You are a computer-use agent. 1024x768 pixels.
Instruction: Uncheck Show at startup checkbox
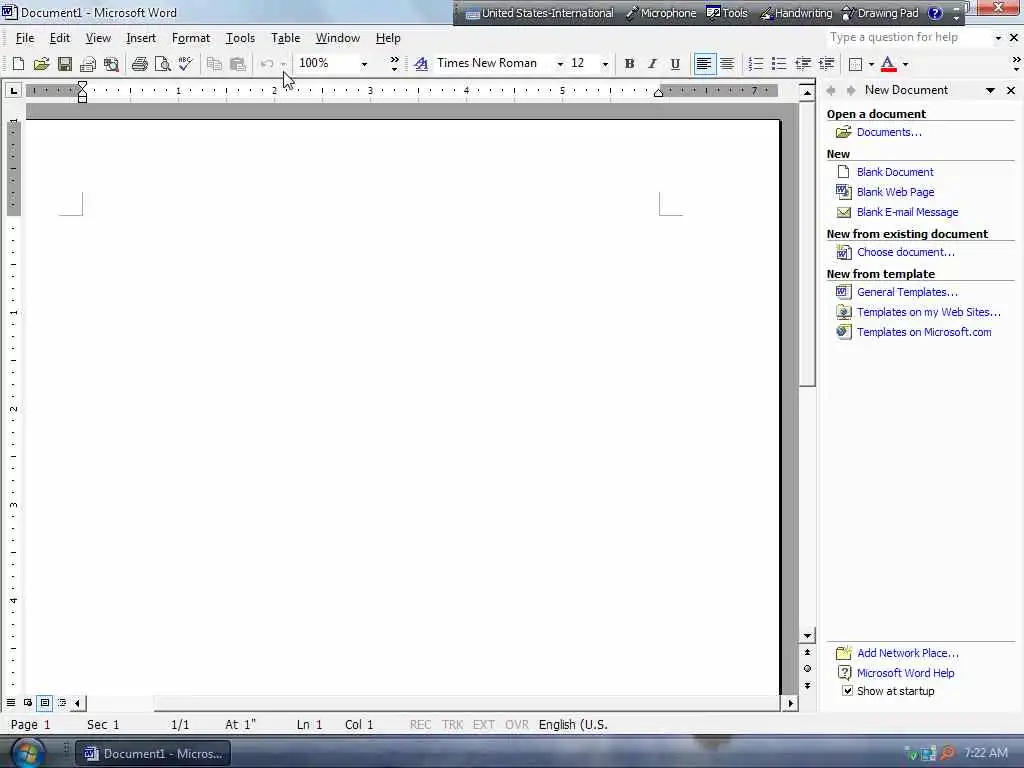pyautogui.click(x=847, y=691)
